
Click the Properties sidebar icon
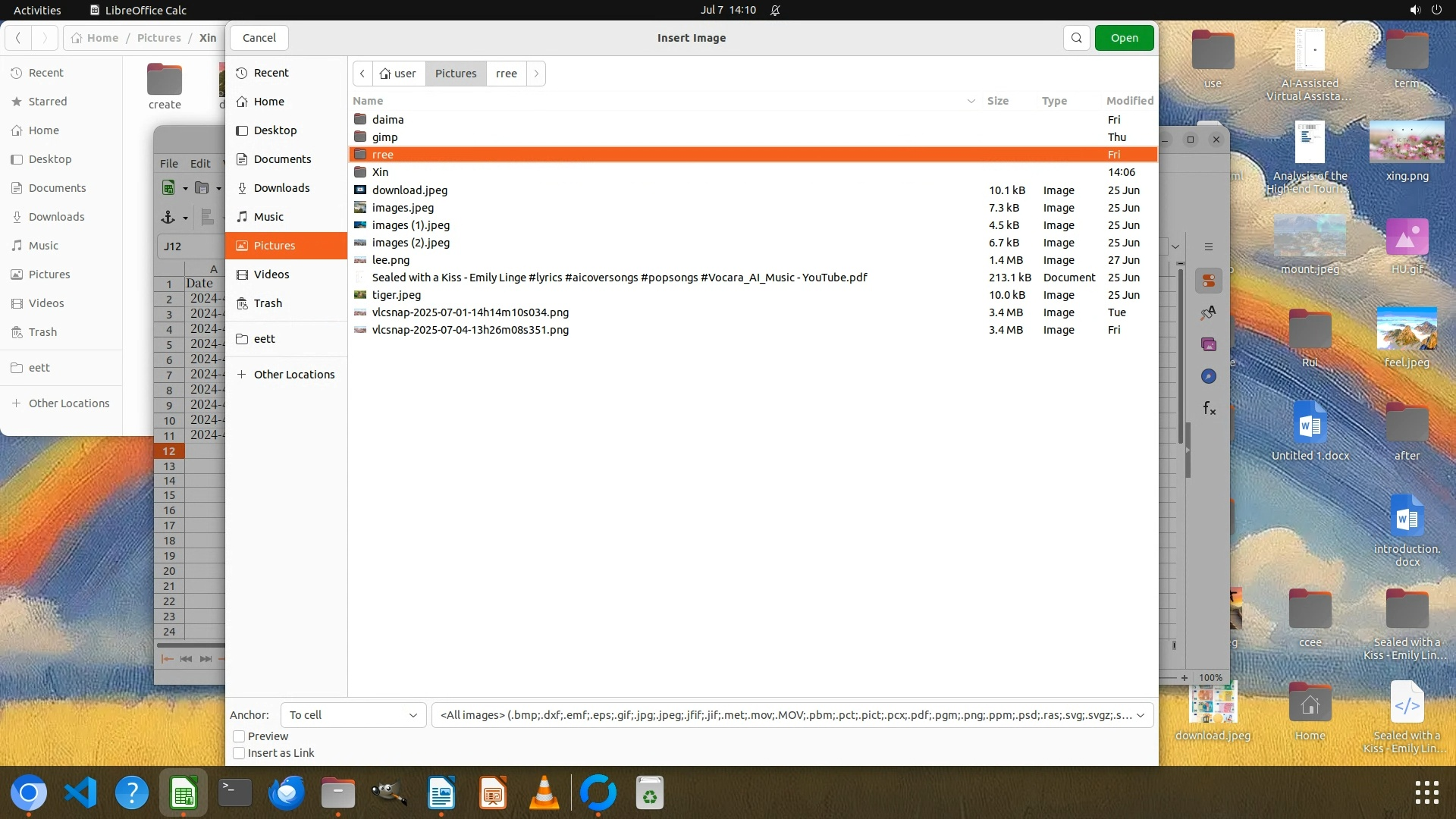(x=1209, y=281)
